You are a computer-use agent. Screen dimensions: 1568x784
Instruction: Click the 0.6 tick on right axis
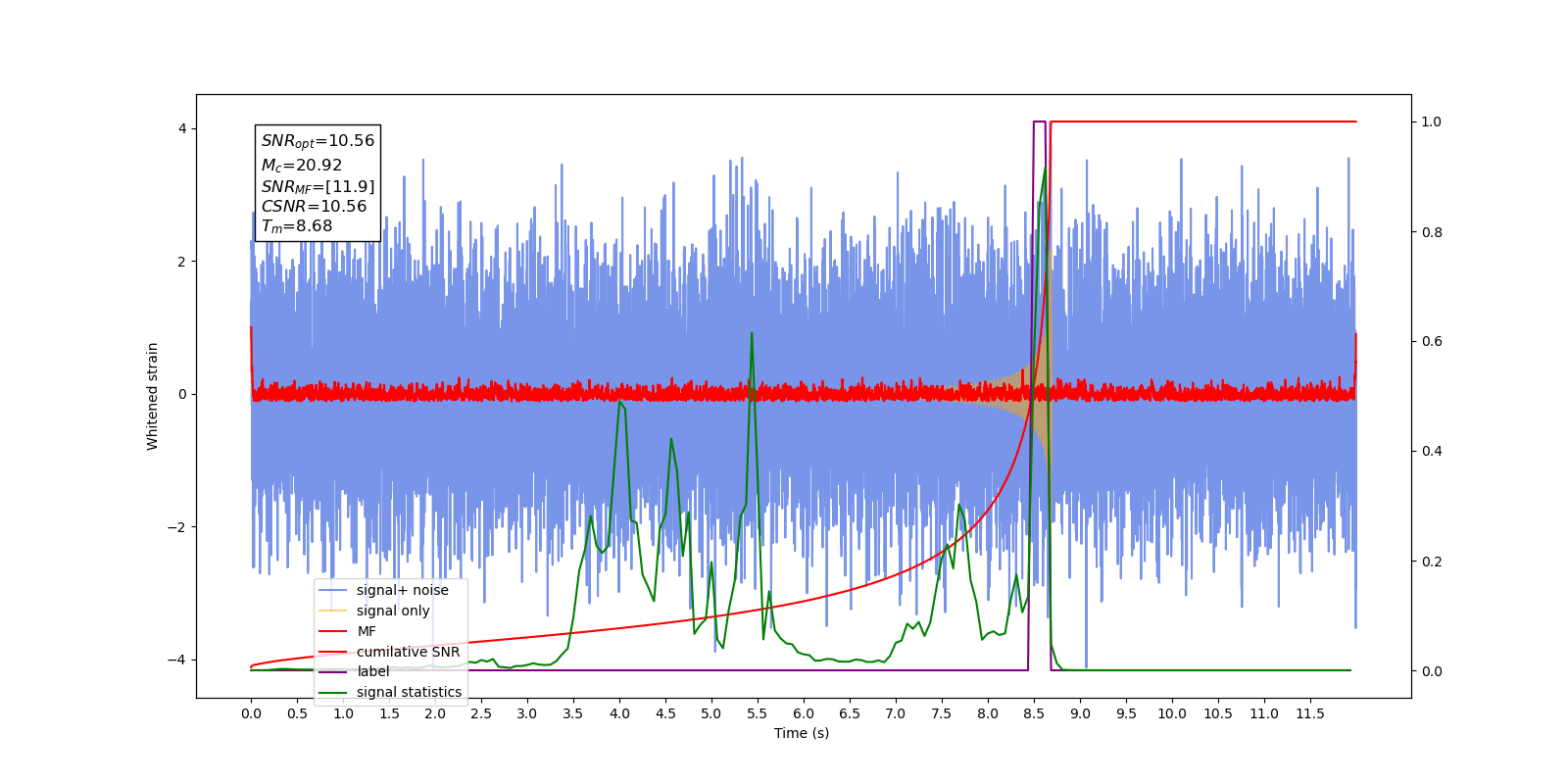click(1431, 341)
